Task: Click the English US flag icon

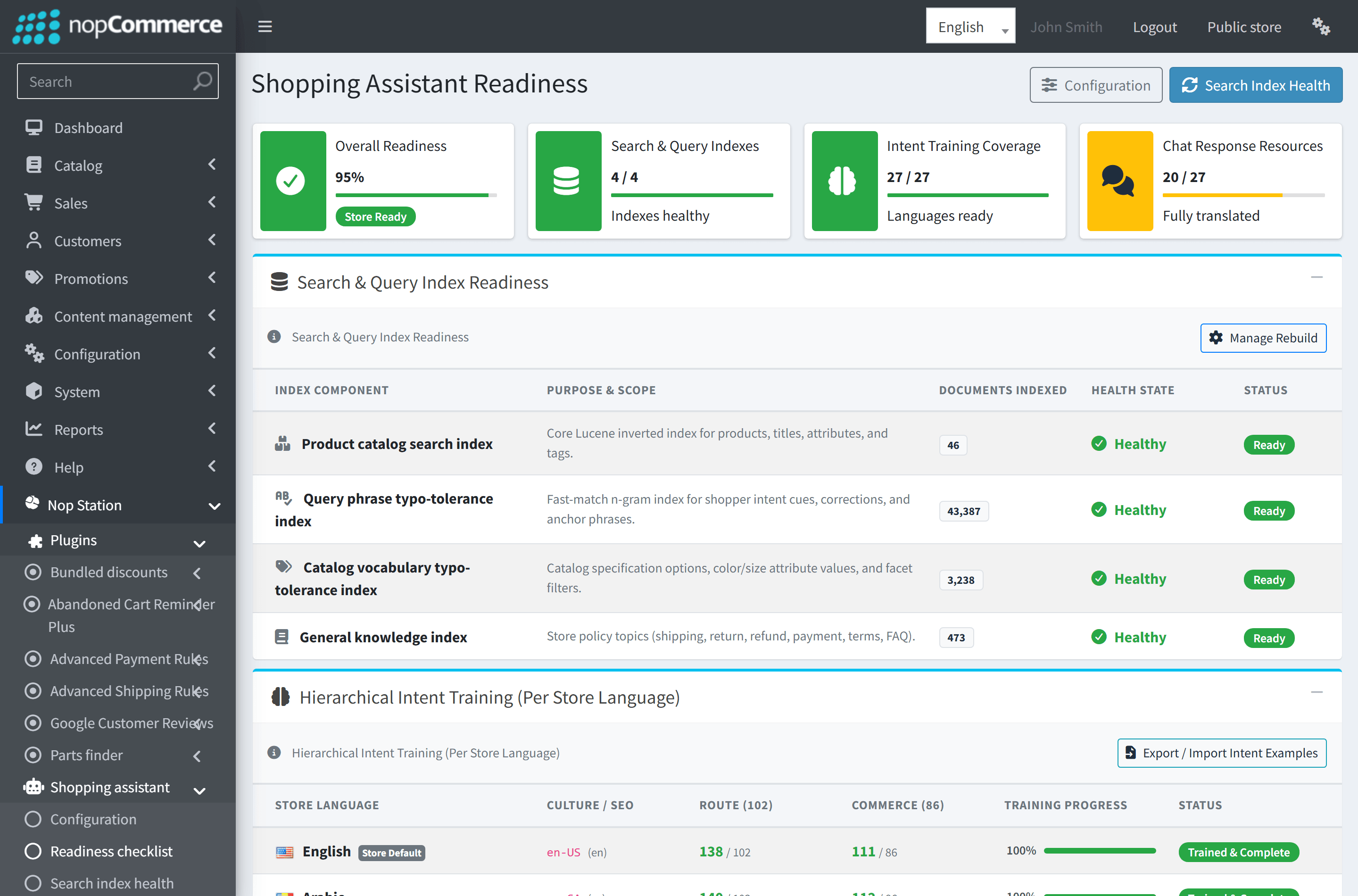Action: tap(284, 852)
